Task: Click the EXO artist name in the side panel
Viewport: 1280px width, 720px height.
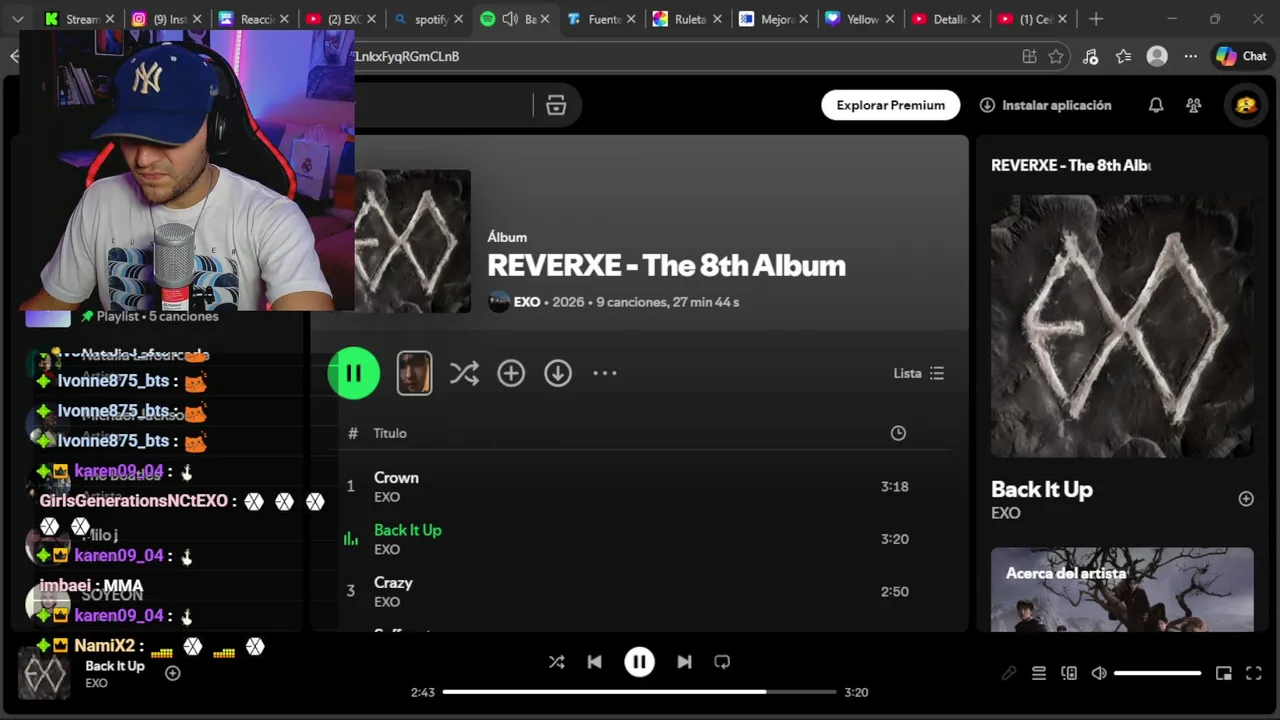Action: (1005, 513)
